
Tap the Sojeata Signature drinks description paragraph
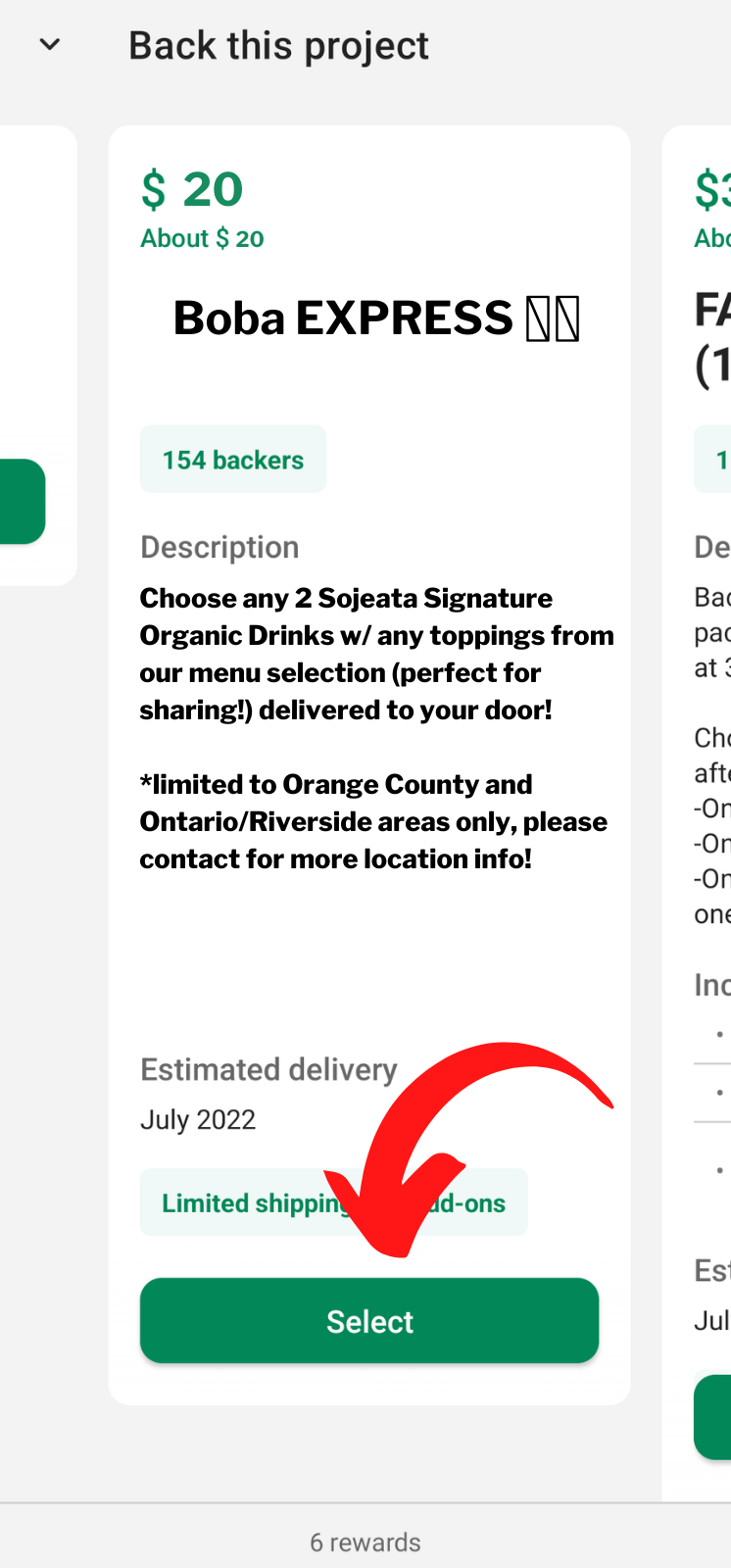(376, 654)
